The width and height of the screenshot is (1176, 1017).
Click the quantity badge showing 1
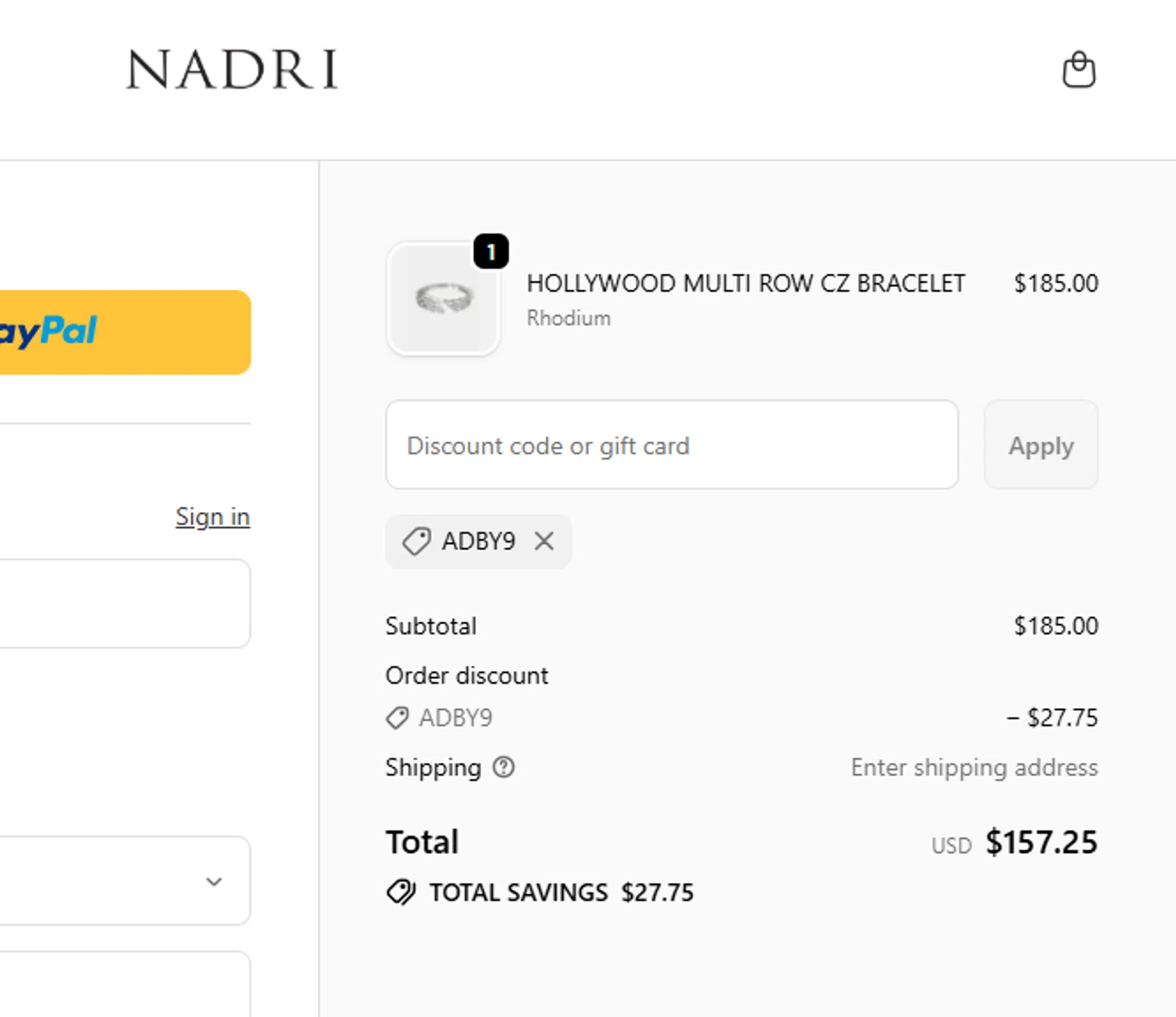click(x=491, y=252)
